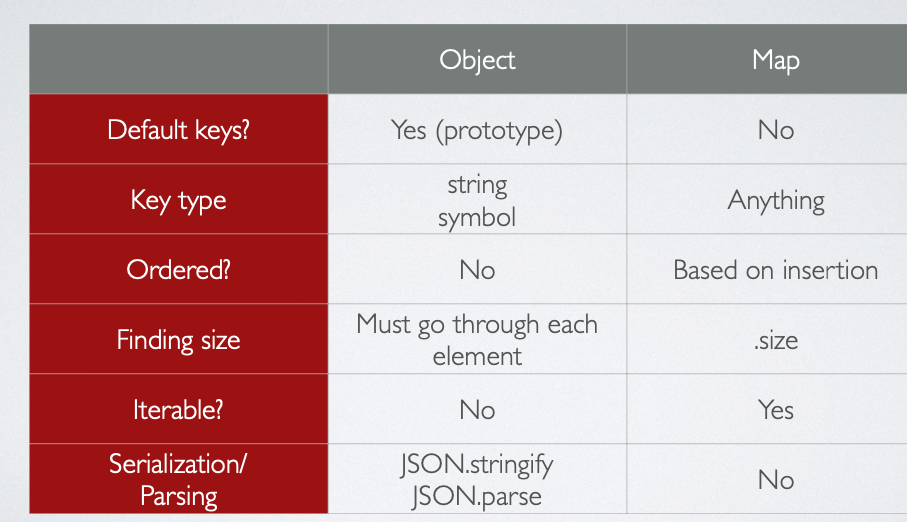This screenshot has width=907, height=522.
Task: Click the Map column header
Action: pyautogui.click(x=767, y=59)
